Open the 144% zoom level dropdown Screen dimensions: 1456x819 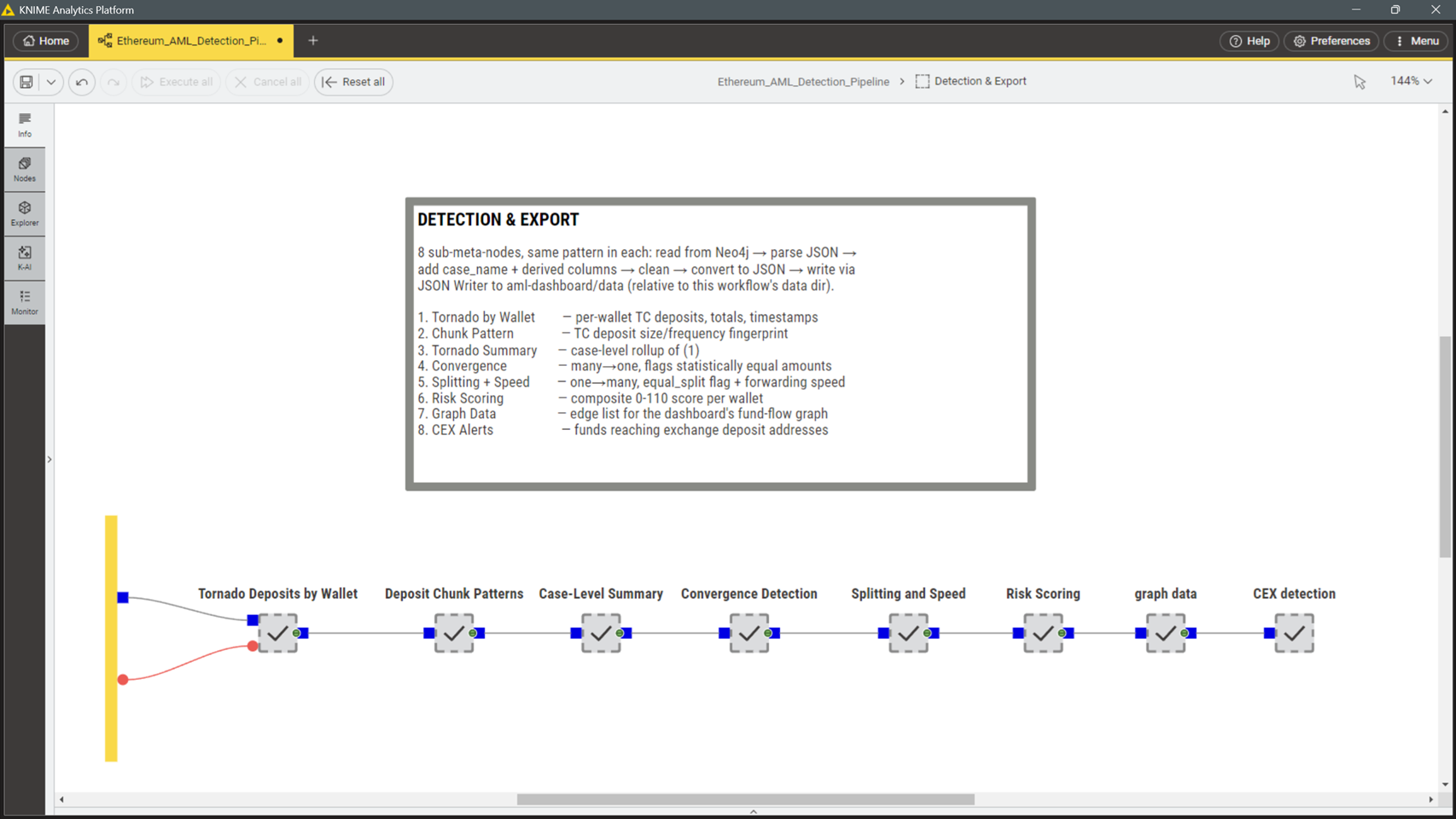1411,81
